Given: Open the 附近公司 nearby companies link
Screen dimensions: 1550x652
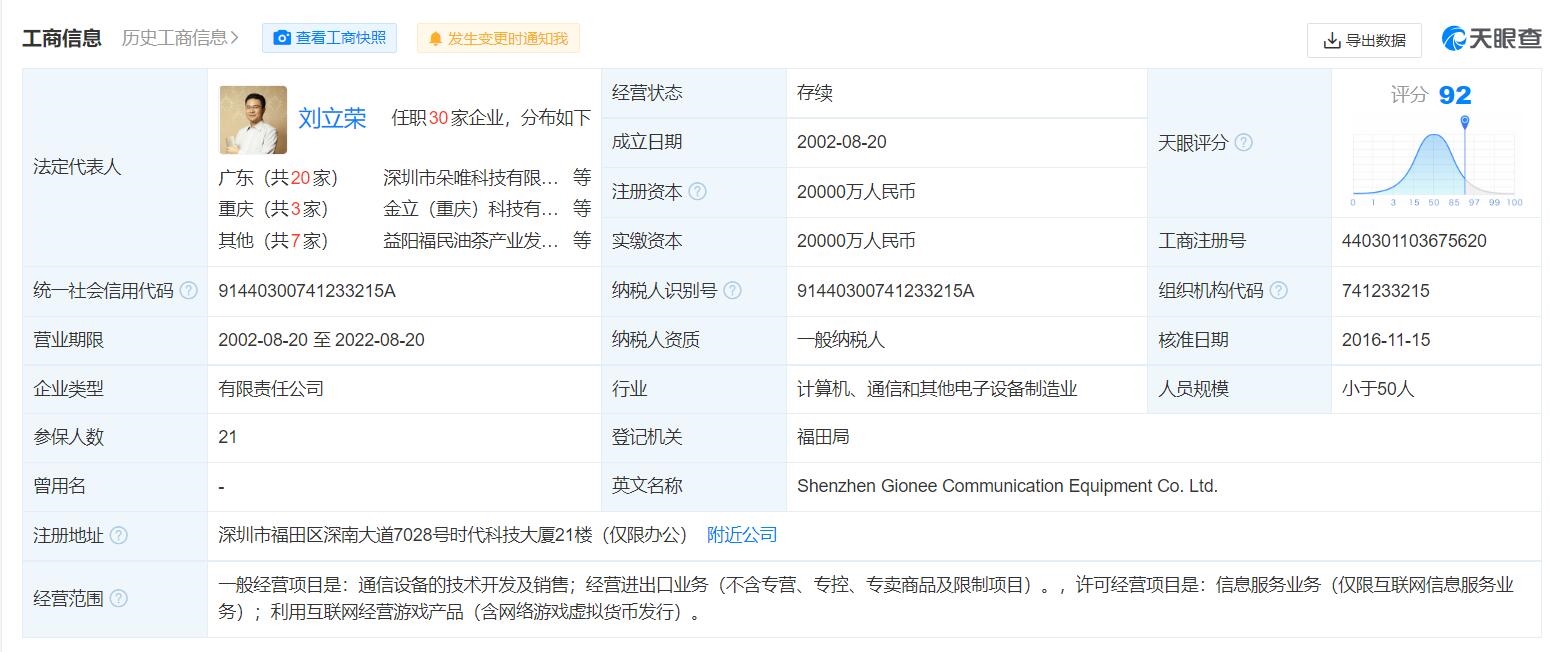Looking at the screenshot, I should 742,535.
